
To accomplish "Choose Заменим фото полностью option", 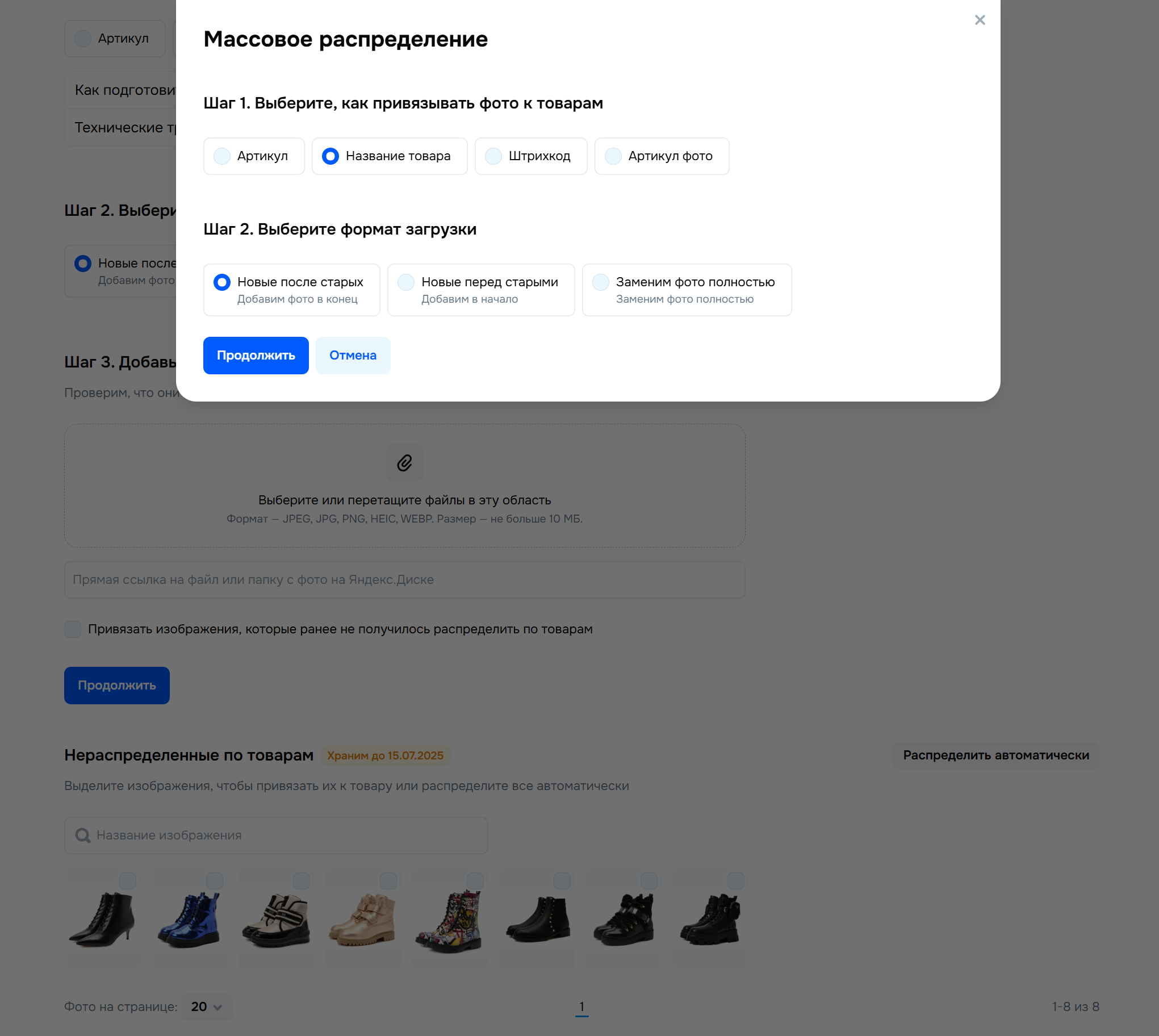I will 687,290.
